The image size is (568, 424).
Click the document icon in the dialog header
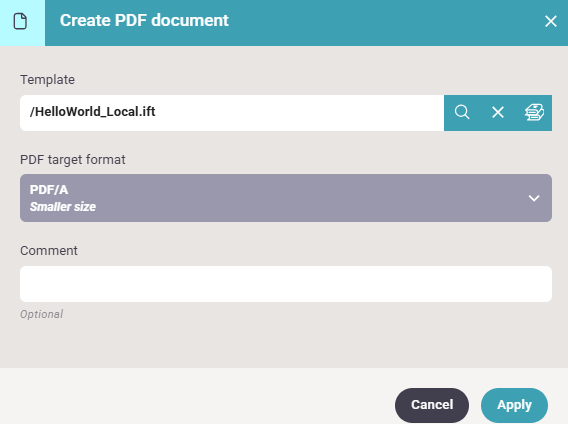pyautogui.click(x=20, y=21)
